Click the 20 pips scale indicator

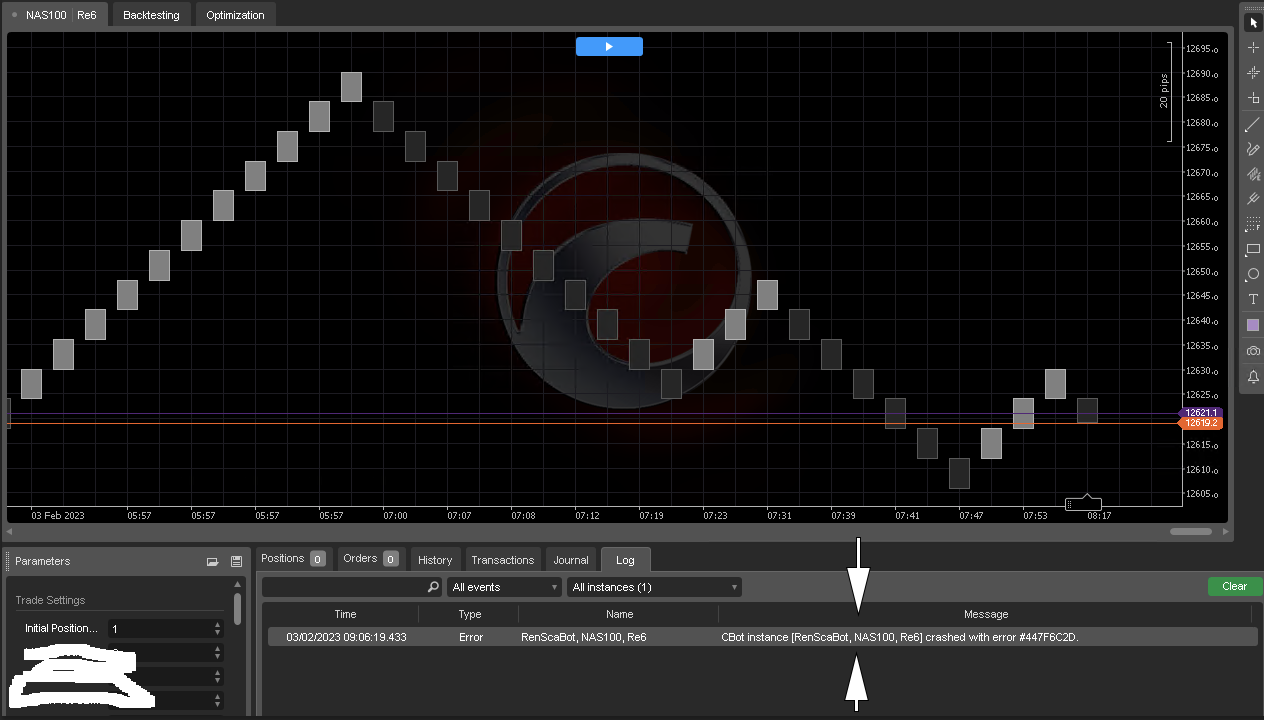click(x=1165, y=91)
